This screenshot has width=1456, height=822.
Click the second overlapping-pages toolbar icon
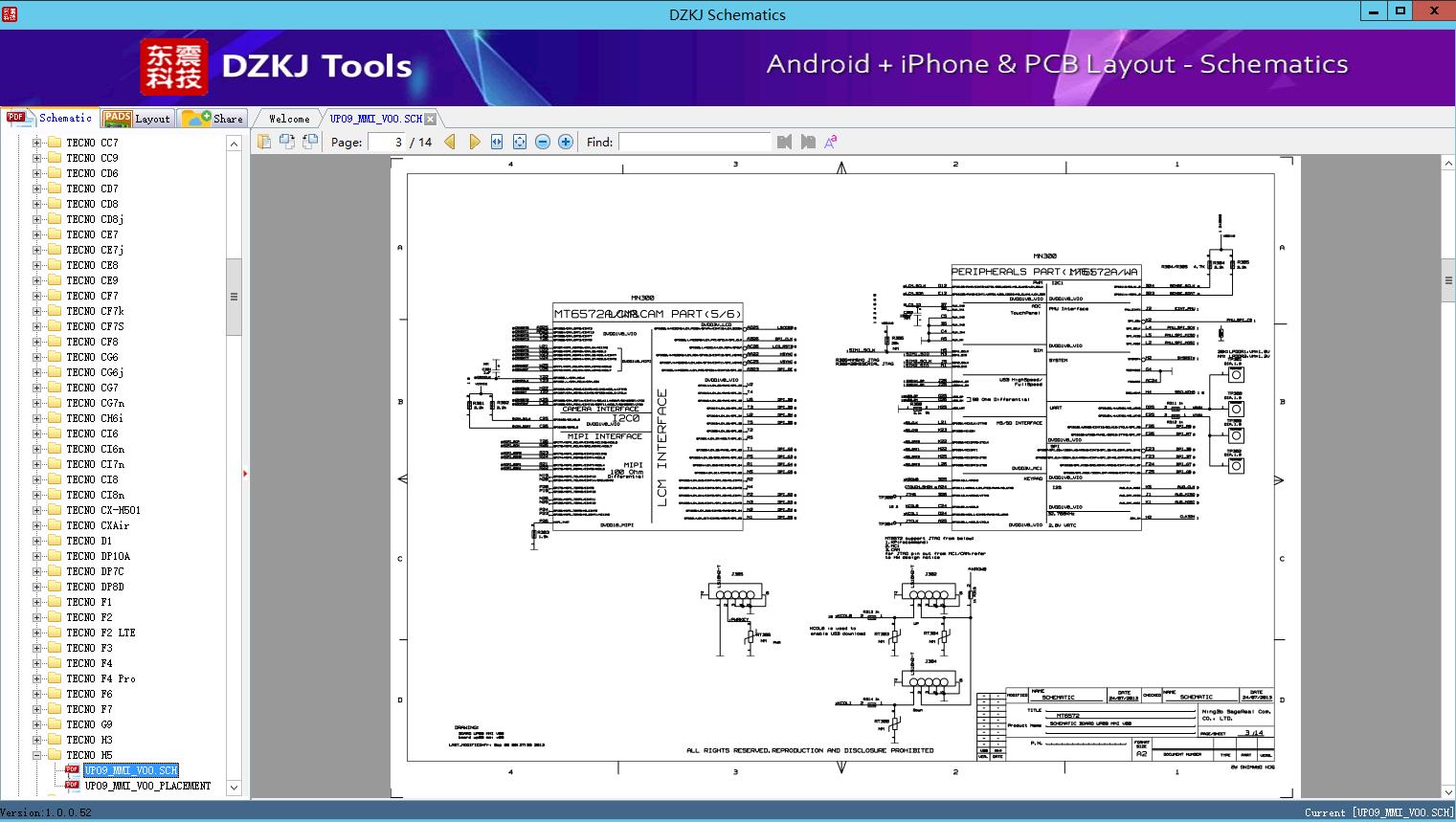[x=287, y=142]
